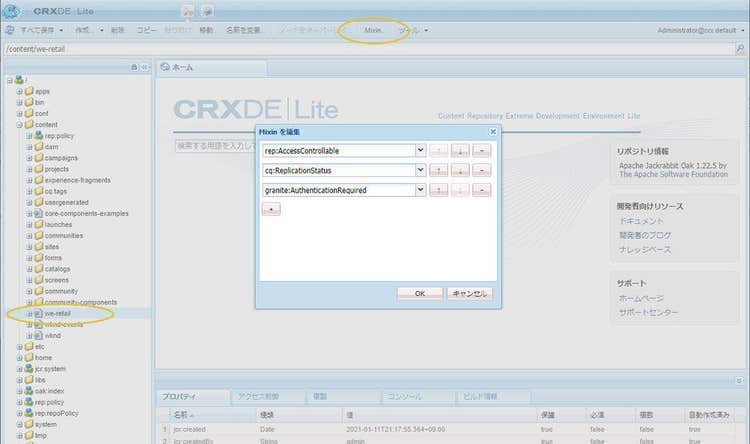Expand the apps folder in tree
The image size is (750, 444).
coord(19,91)
